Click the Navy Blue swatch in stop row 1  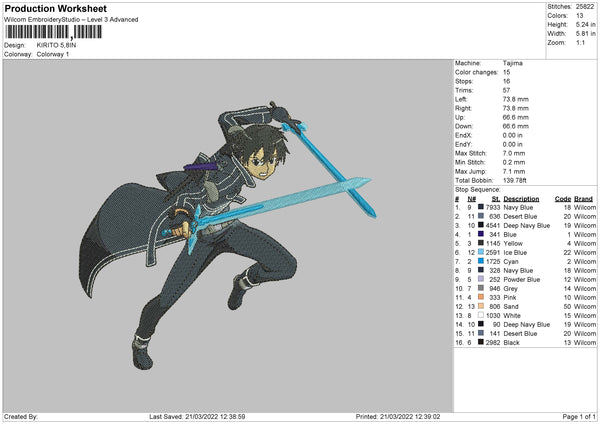click(481, 207)
